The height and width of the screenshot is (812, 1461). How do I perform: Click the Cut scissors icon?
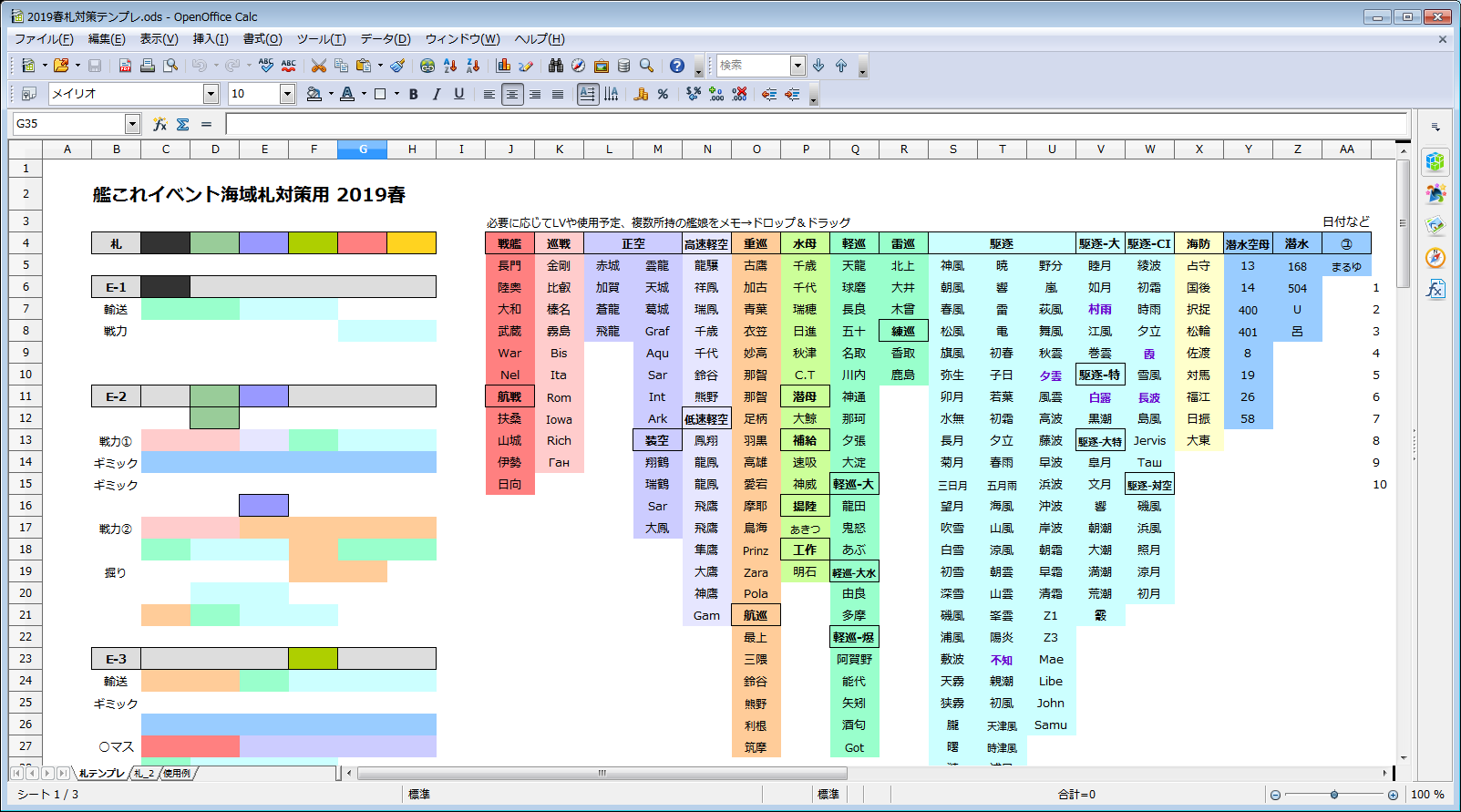[x=319, y=66]
